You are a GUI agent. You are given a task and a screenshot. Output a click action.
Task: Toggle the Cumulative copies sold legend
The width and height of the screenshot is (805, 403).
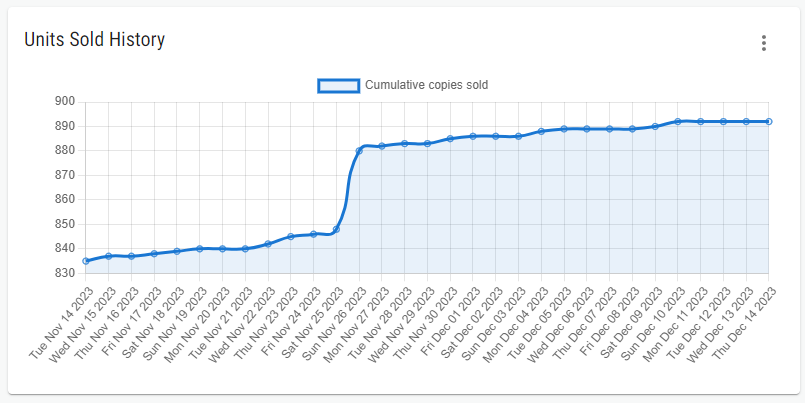403,85
